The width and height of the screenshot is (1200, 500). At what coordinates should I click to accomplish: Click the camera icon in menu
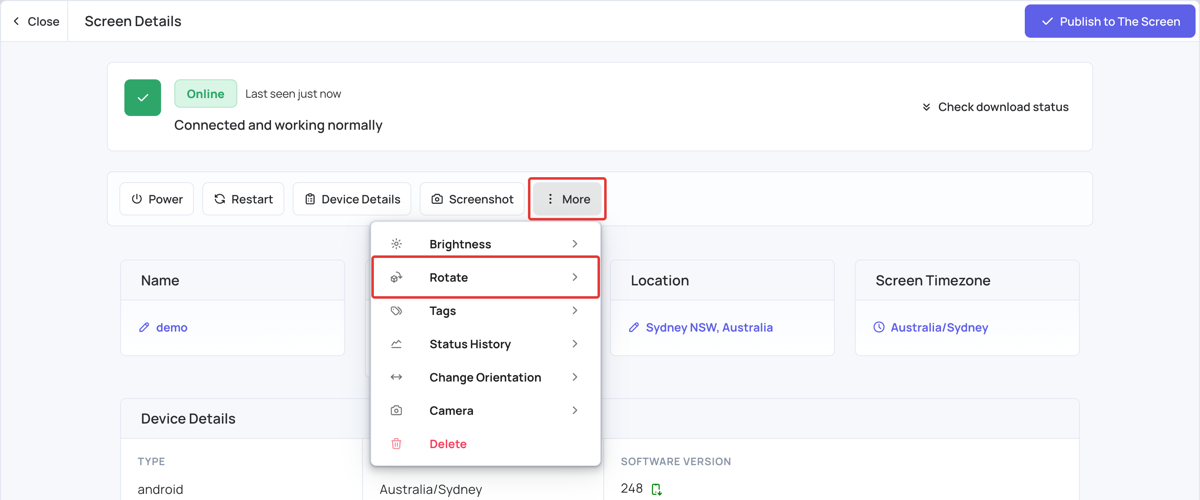pyautogui.click(x=396, y=411)
